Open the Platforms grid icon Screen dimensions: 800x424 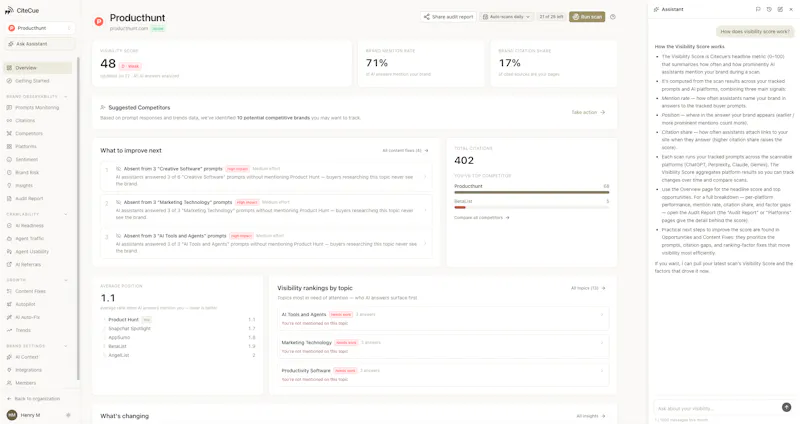[x=9, y=146]
